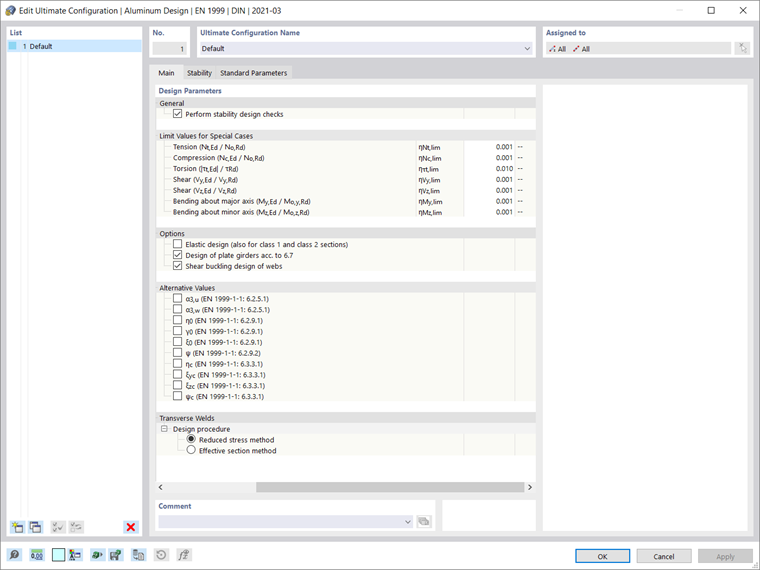The image size is (760, 570).
Task: Open the color legend settings icon
Action: (x=75, y=555)
